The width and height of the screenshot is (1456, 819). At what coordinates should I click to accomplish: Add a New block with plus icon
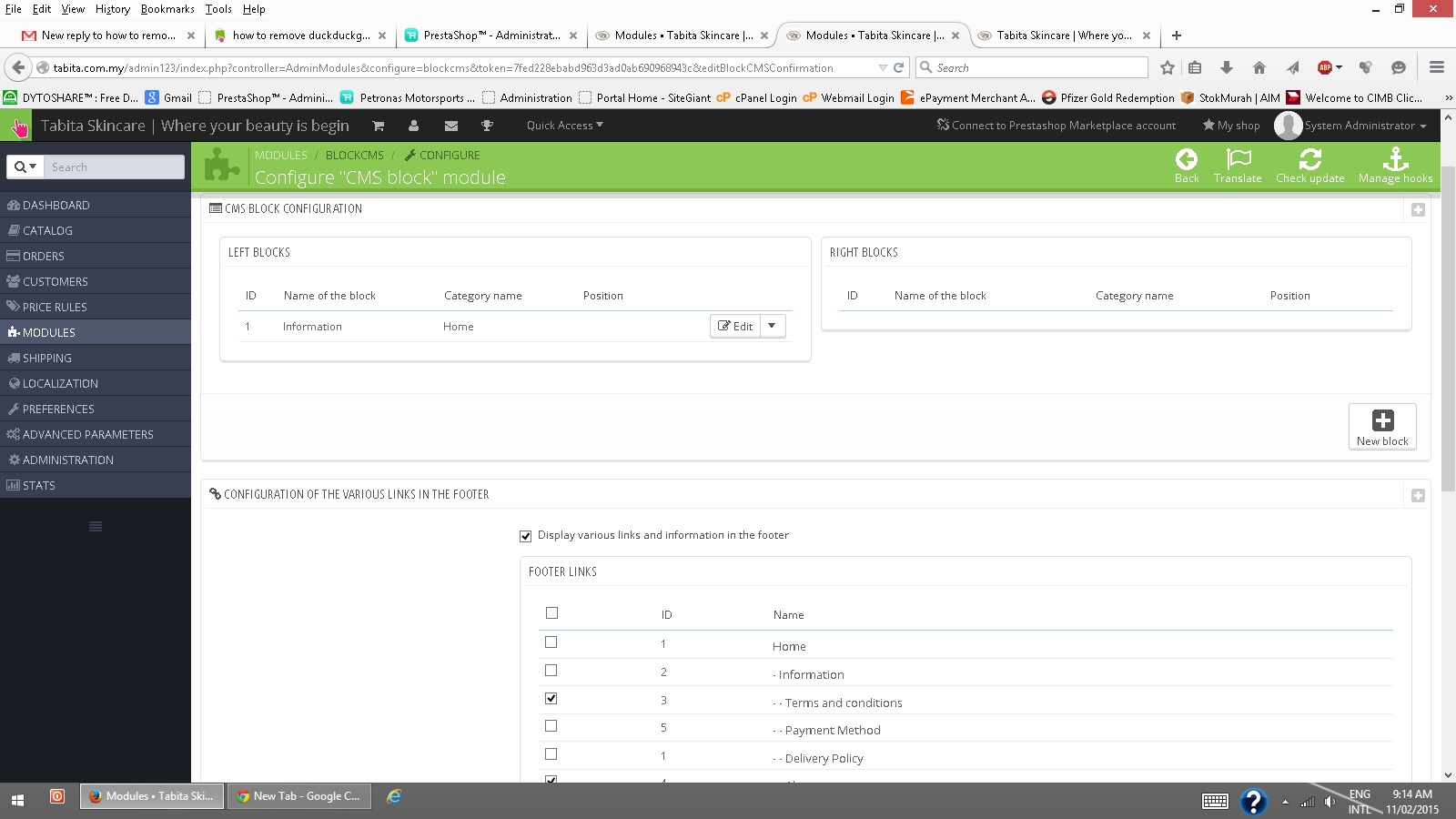tap(1382, 427)
